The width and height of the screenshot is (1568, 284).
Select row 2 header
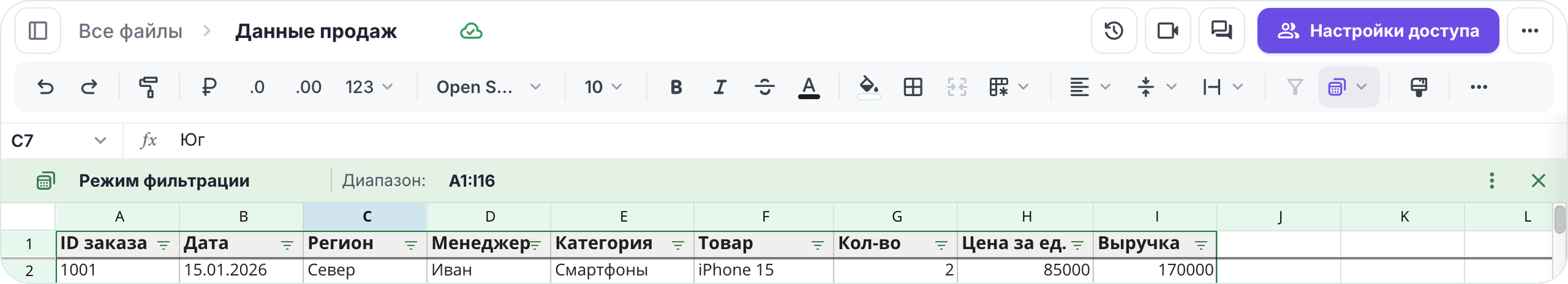click(x=28, y=271)
